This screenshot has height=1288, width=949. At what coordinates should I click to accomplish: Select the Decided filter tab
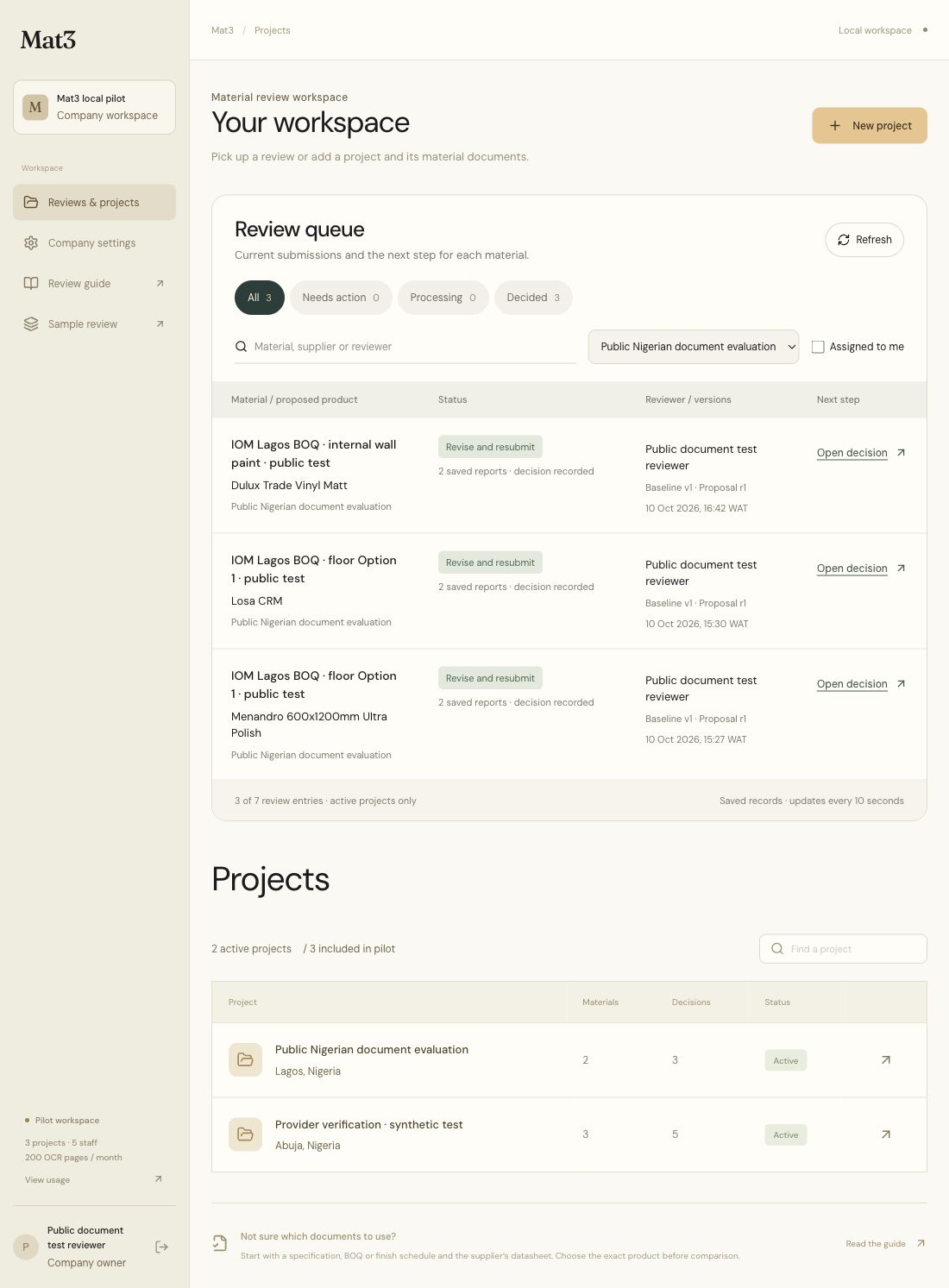tap(533, 298)
